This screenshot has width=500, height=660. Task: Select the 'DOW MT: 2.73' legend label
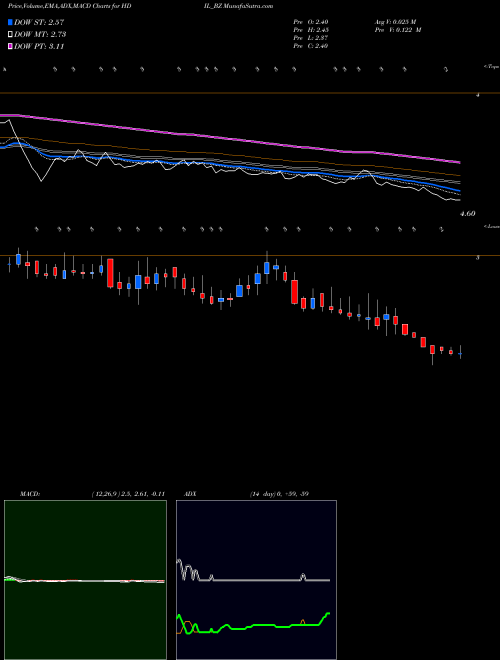[x=40, y=35]
